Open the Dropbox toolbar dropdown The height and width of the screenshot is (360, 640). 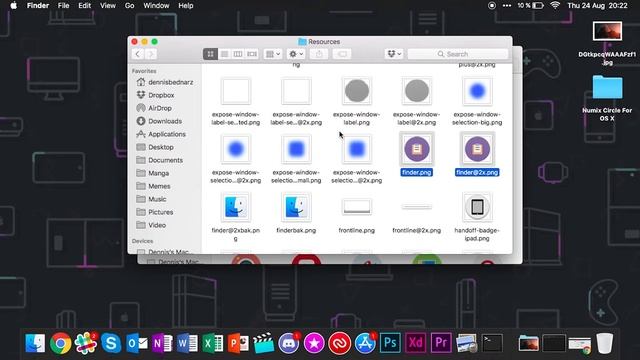pos(393,54)
